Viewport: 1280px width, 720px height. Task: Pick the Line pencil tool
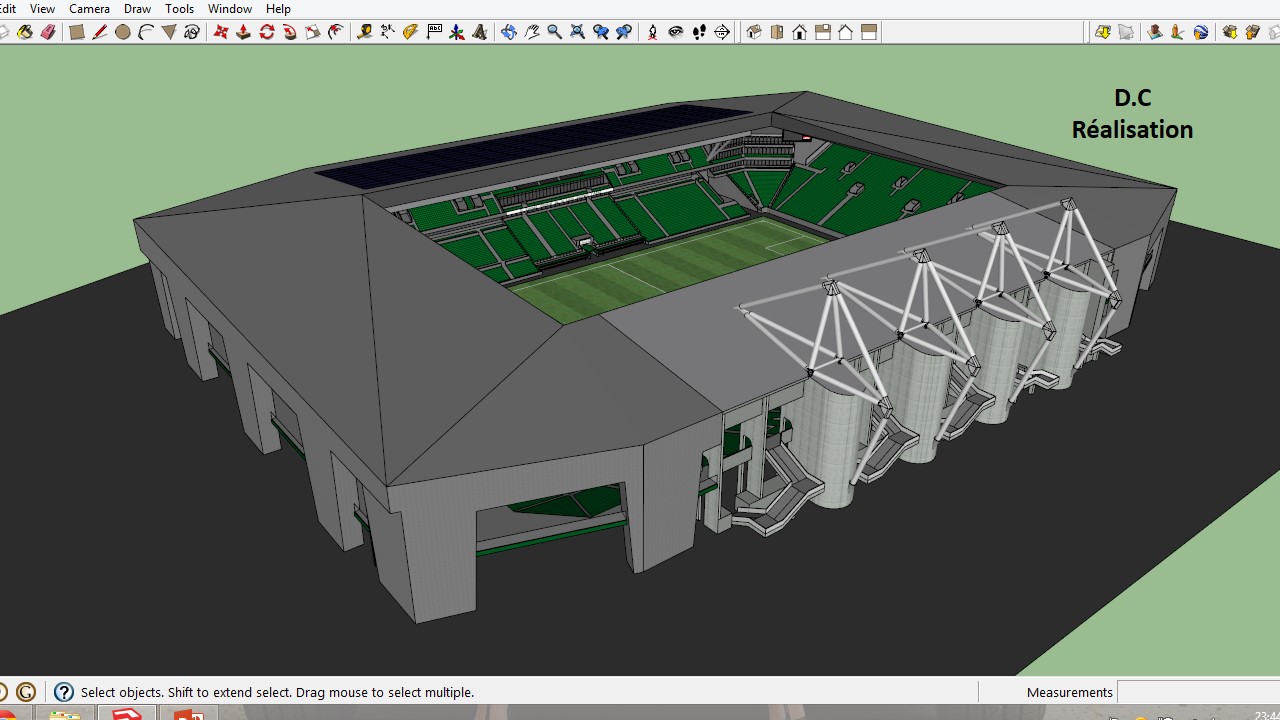pos(100,32)
